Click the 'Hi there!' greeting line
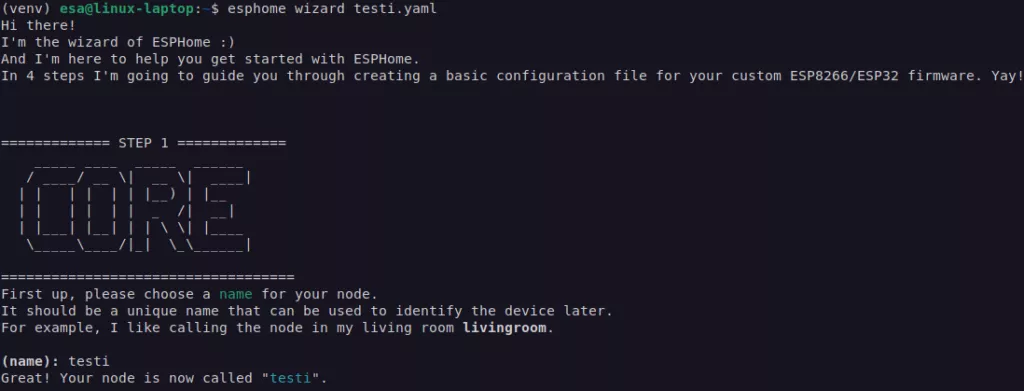1024x391 pixels. tap(39, 25)
